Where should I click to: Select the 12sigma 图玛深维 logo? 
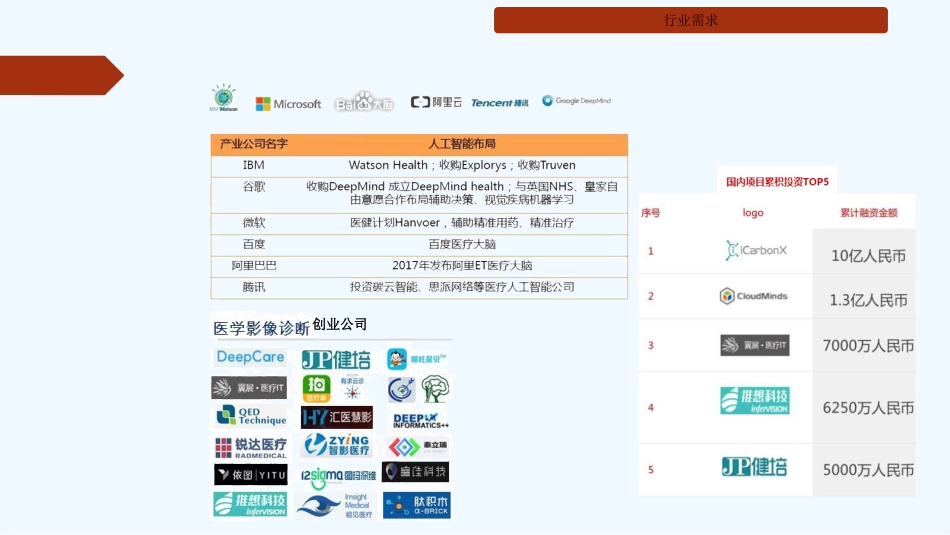click(339, 477)
